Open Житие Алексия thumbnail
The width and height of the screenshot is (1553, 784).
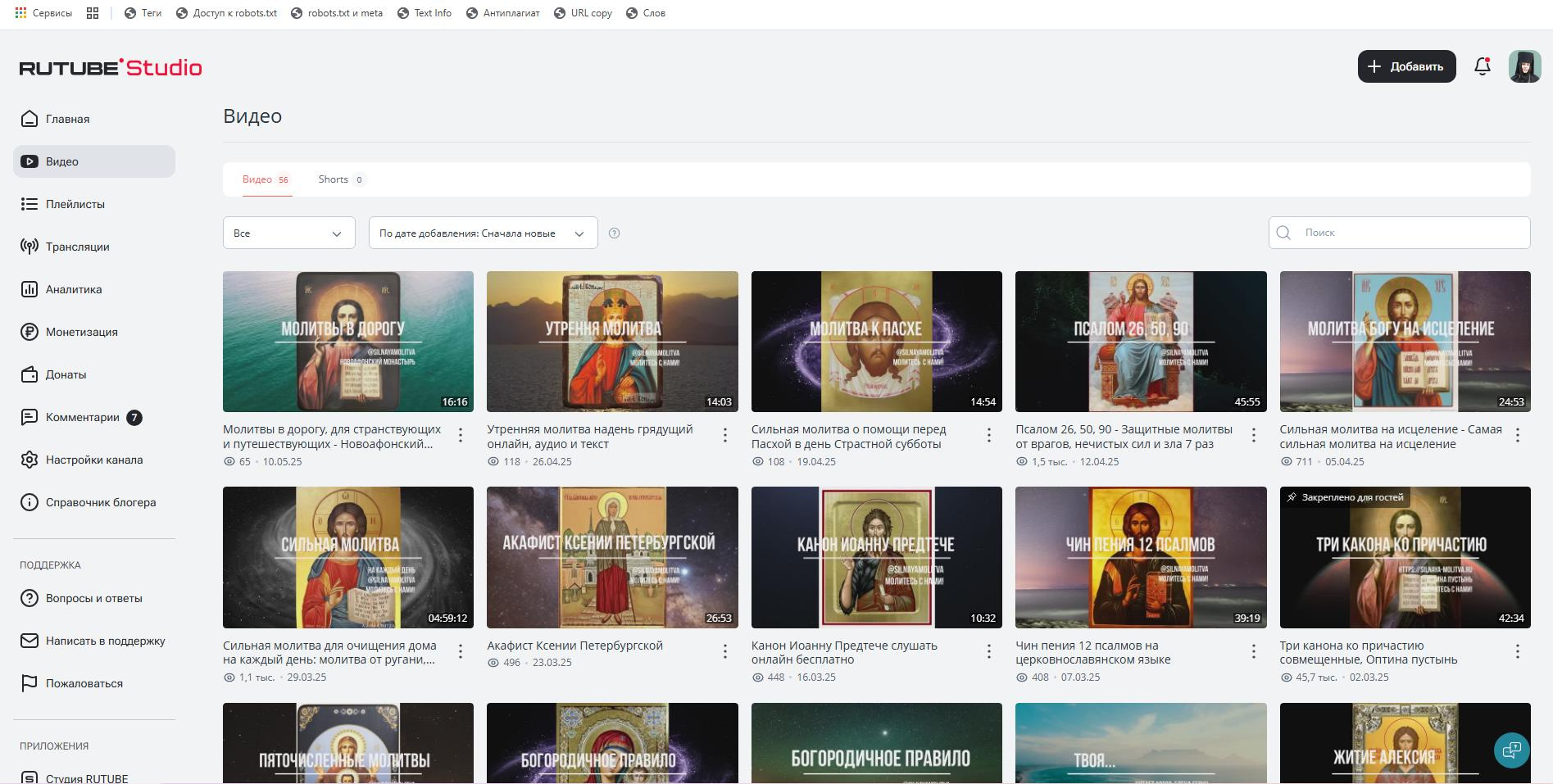[1405, 743]
